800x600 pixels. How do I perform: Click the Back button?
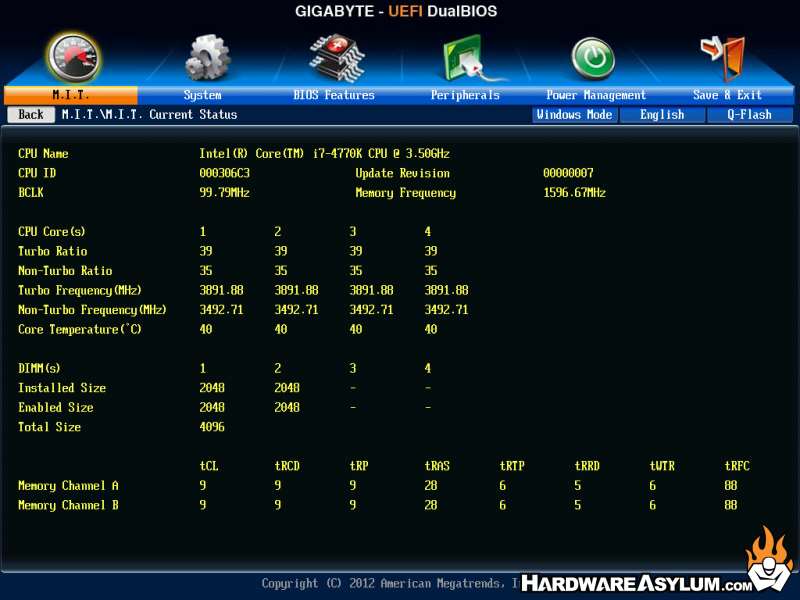[x=31, y=114]
